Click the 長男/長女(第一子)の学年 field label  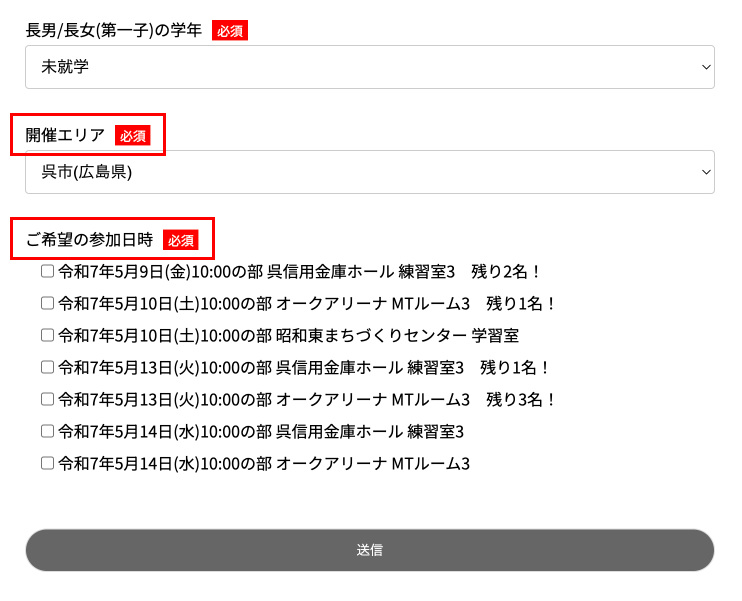click(114, 30)
